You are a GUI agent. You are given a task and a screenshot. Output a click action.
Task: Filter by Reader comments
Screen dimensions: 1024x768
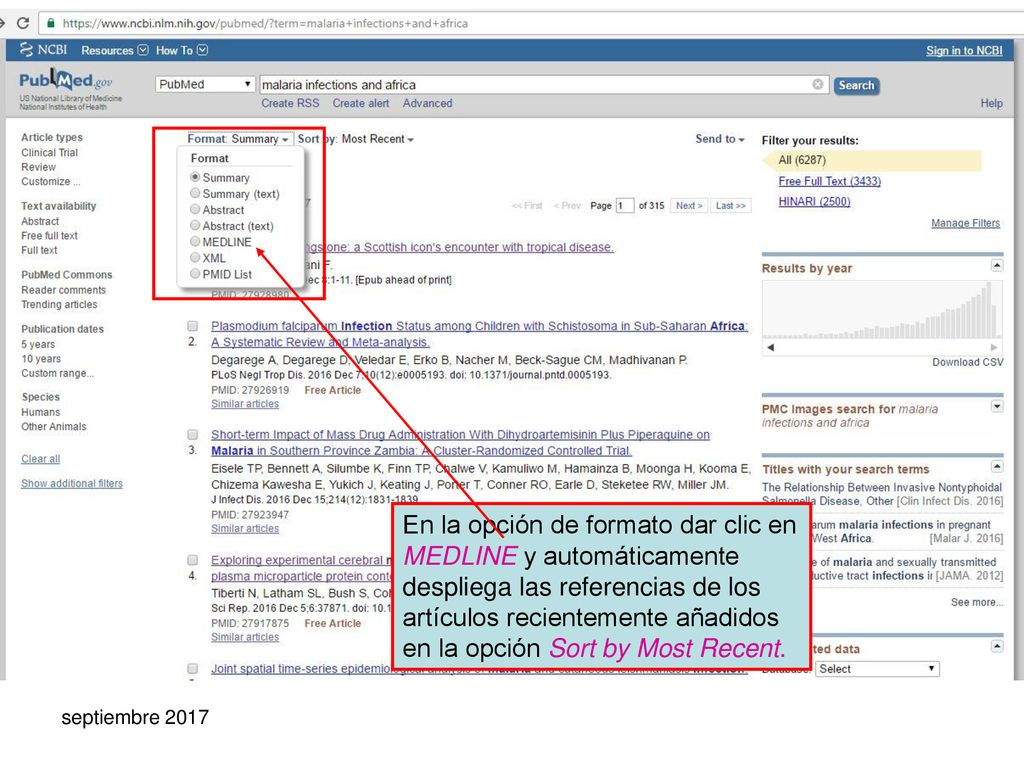pyautogui.click(x=63, y=290)
